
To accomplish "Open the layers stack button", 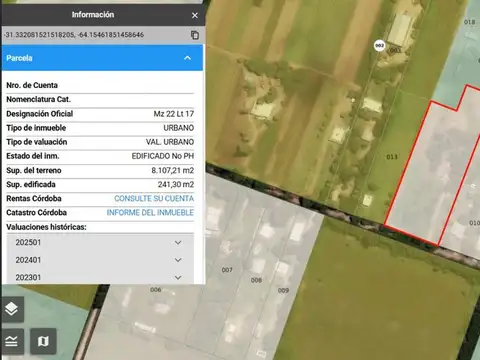I will (x=12, y=309).
